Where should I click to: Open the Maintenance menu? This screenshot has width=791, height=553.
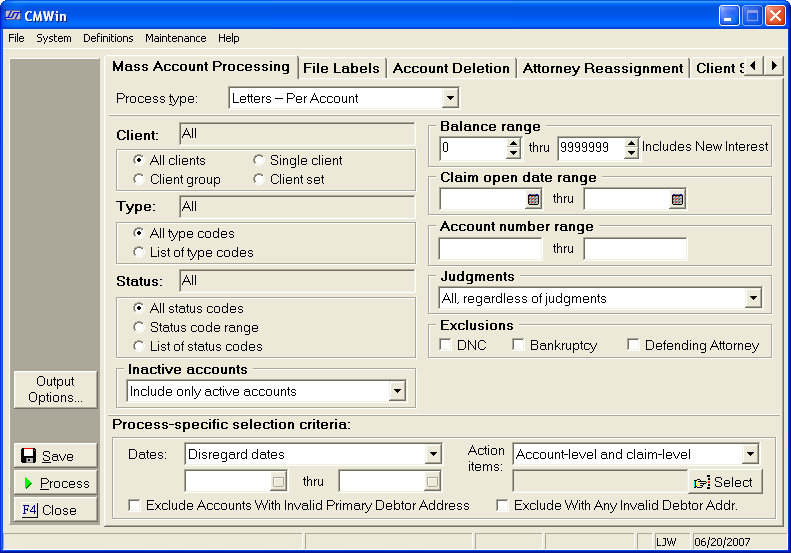[x=175, y=38]
